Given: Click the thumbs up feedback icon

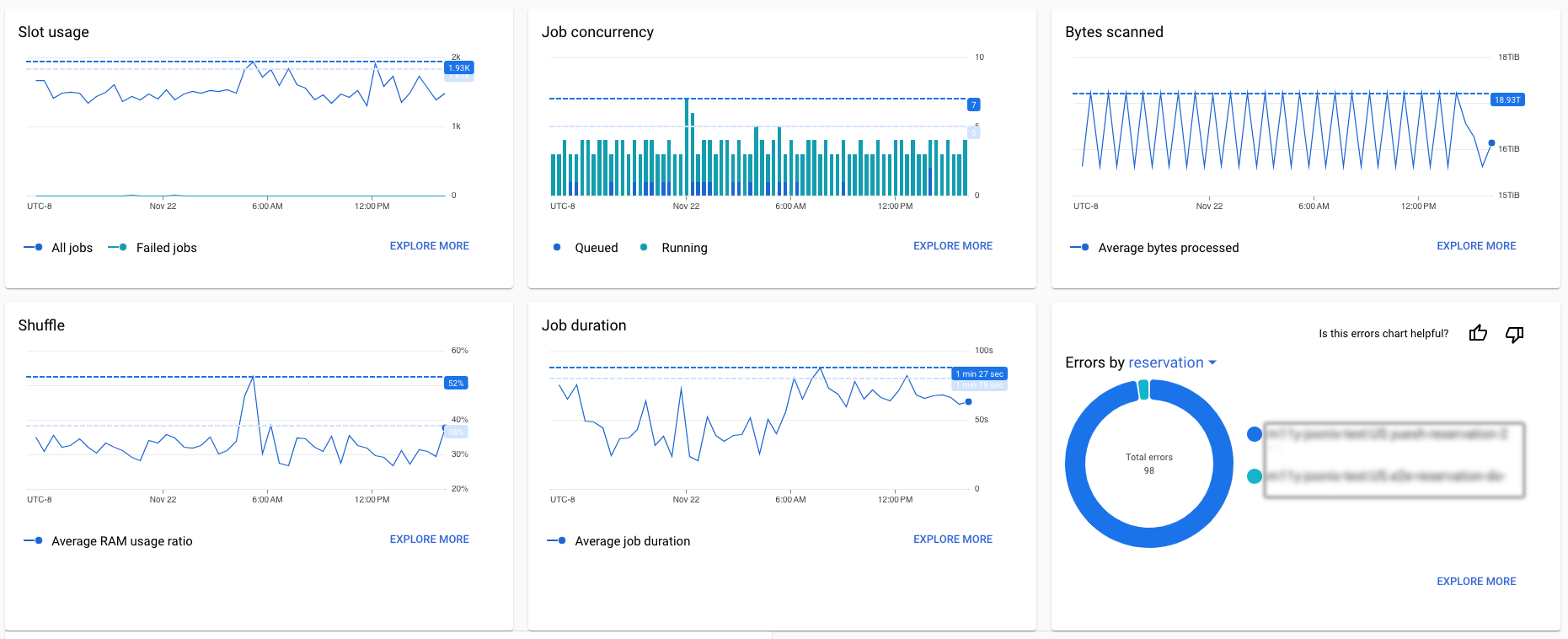Looking at the screenshot, I should [1478, 334].
